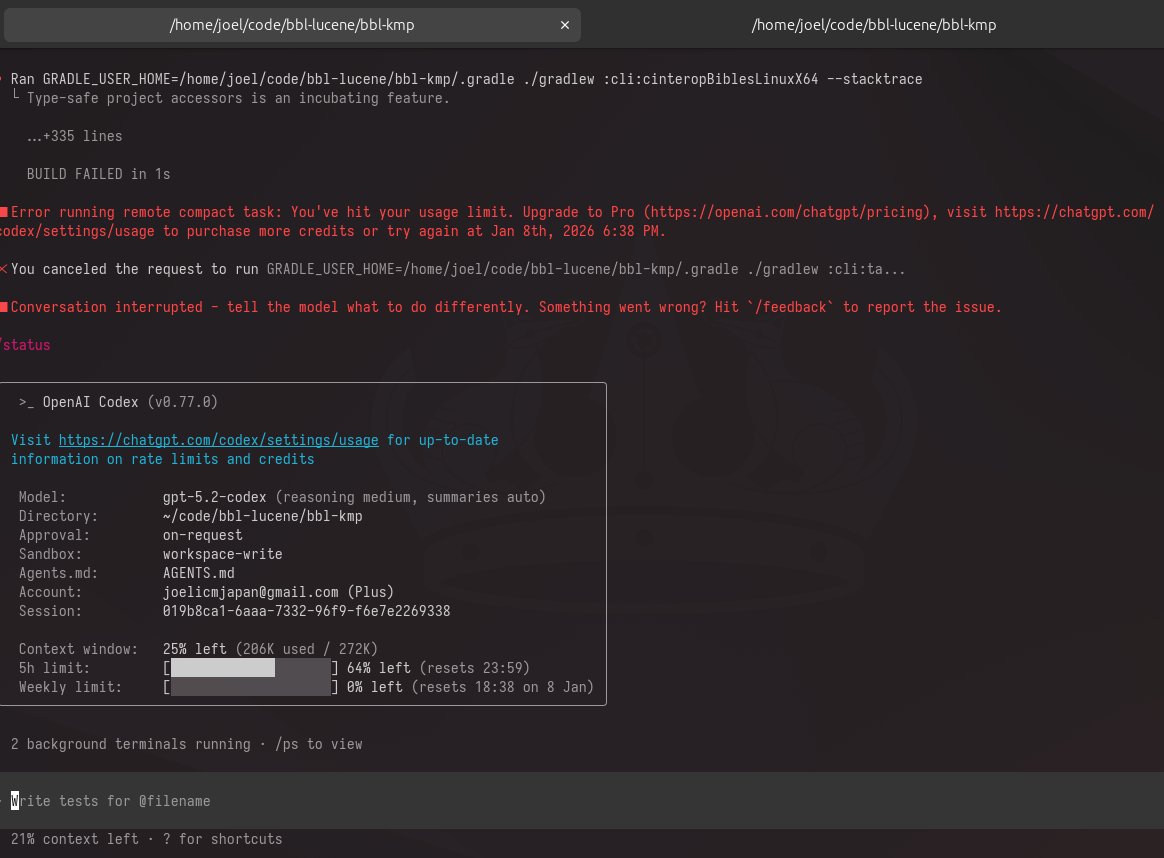Click the 'Ran GRADLE_USER_HOME' command line

click(466, 79)
